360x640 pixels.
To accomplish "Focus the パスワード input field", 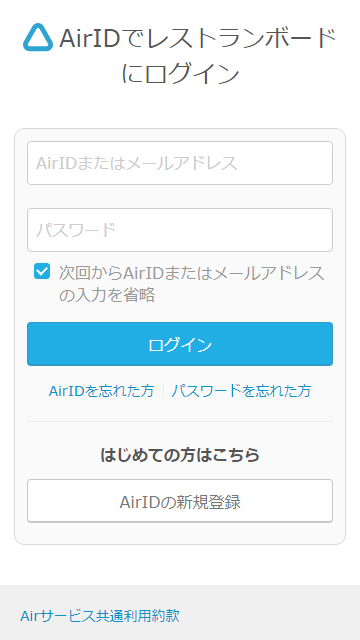I will pos(180,230).
